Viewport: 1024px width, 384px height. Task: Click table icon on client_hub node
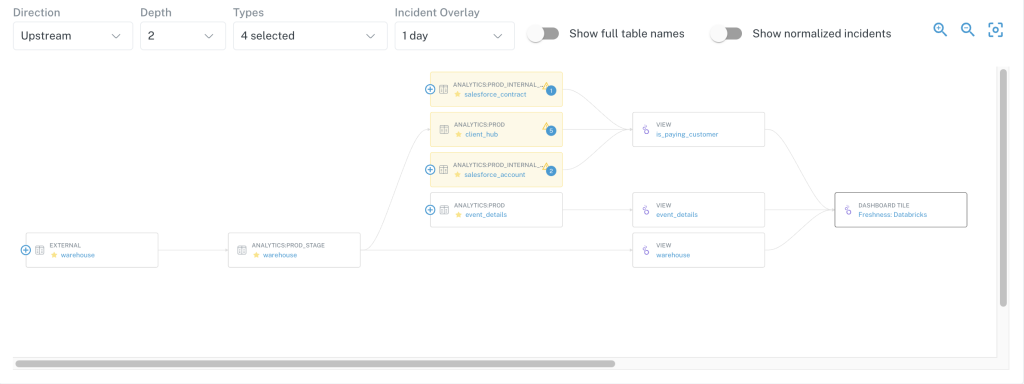444,129
